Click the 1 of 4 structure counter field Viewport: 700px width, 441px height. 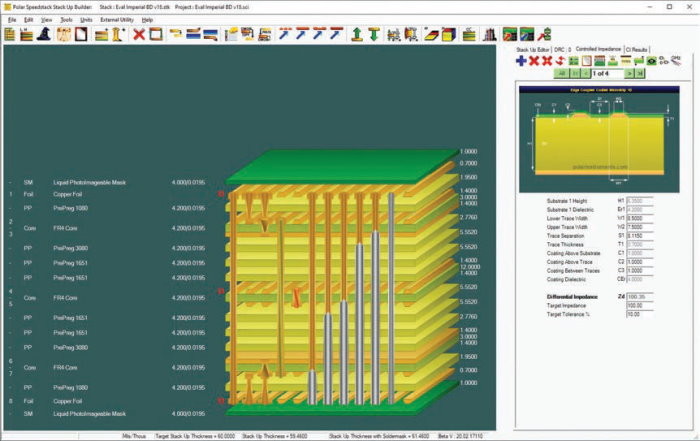(607, 73)
